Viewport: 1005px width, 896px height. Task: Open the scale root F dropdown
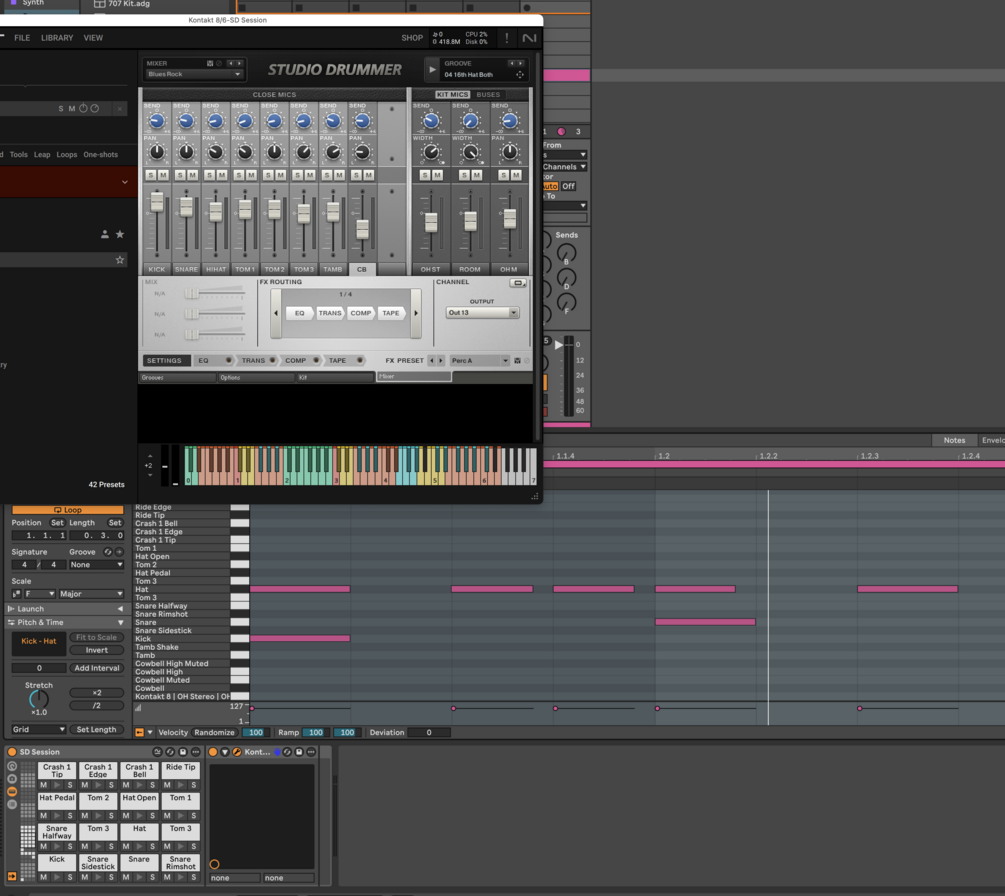(40, 594)
